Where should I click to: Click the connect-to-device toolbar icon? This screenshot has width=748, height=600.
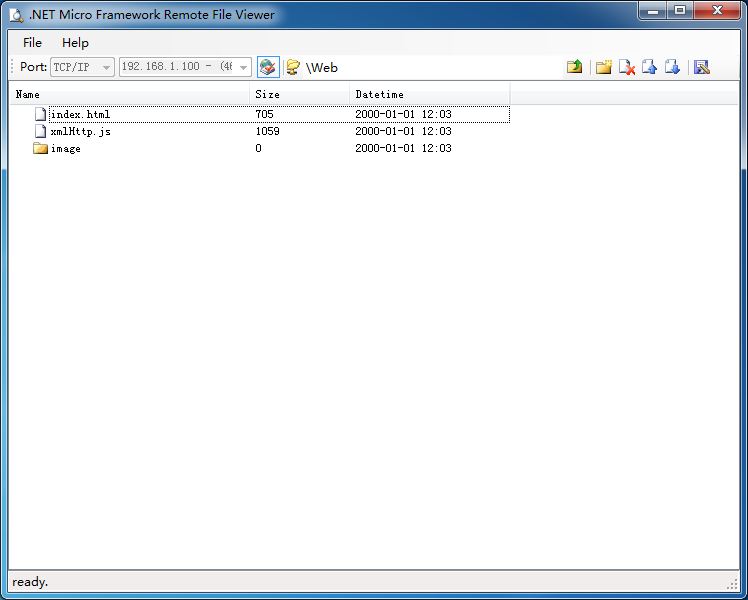click(x=268, y=67)
